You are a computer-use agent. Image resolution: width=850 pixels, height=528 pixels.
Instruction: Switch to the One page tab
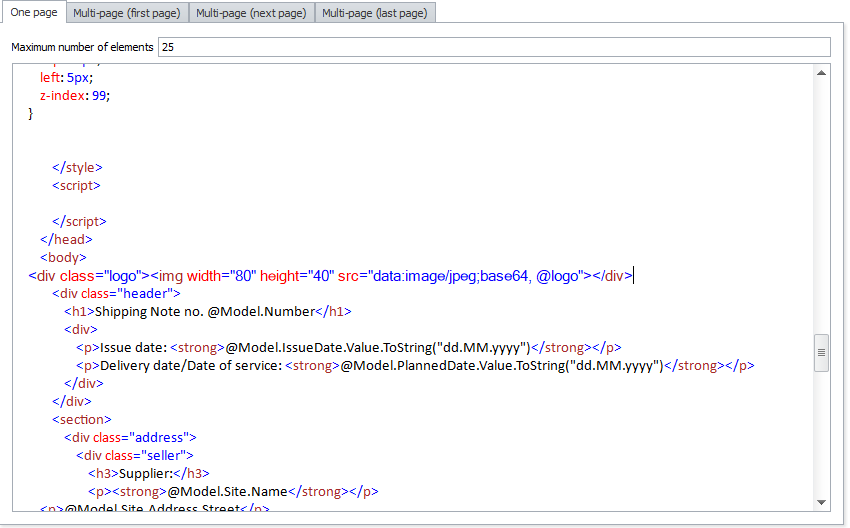point(34,12)
